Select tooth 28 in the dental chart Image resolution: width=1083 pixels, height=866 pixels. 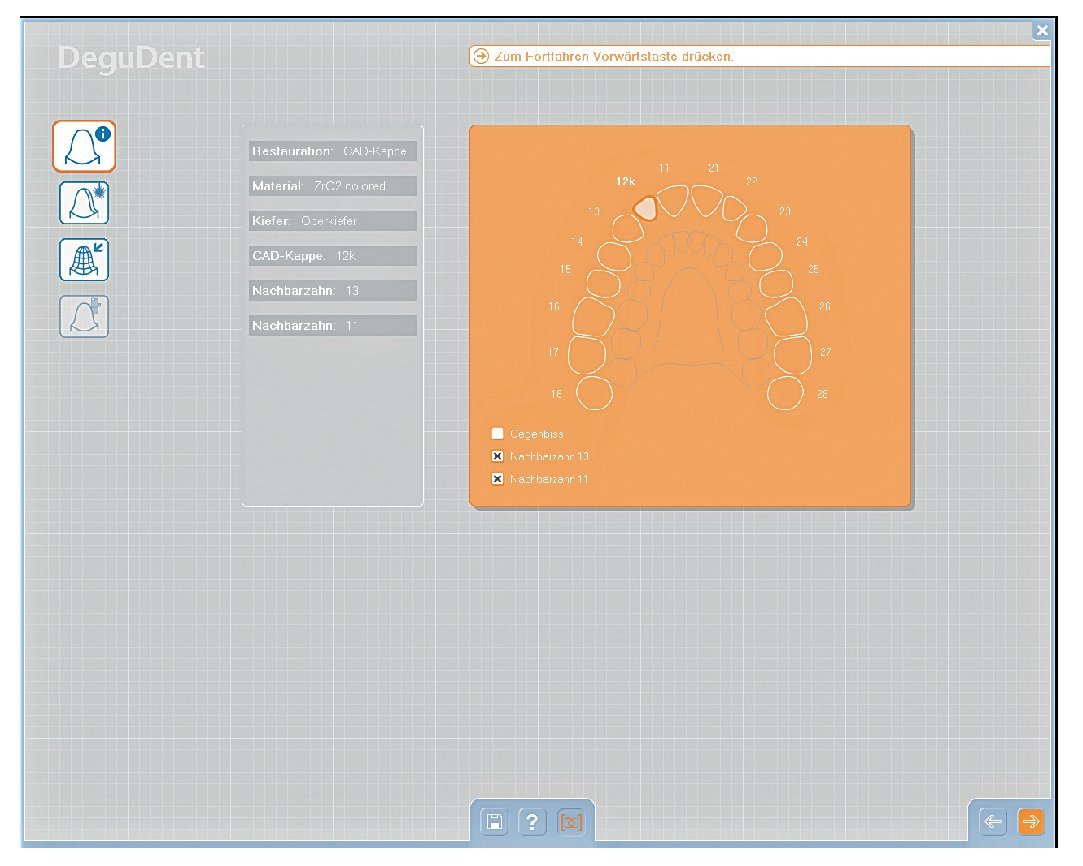click(787, 393)
